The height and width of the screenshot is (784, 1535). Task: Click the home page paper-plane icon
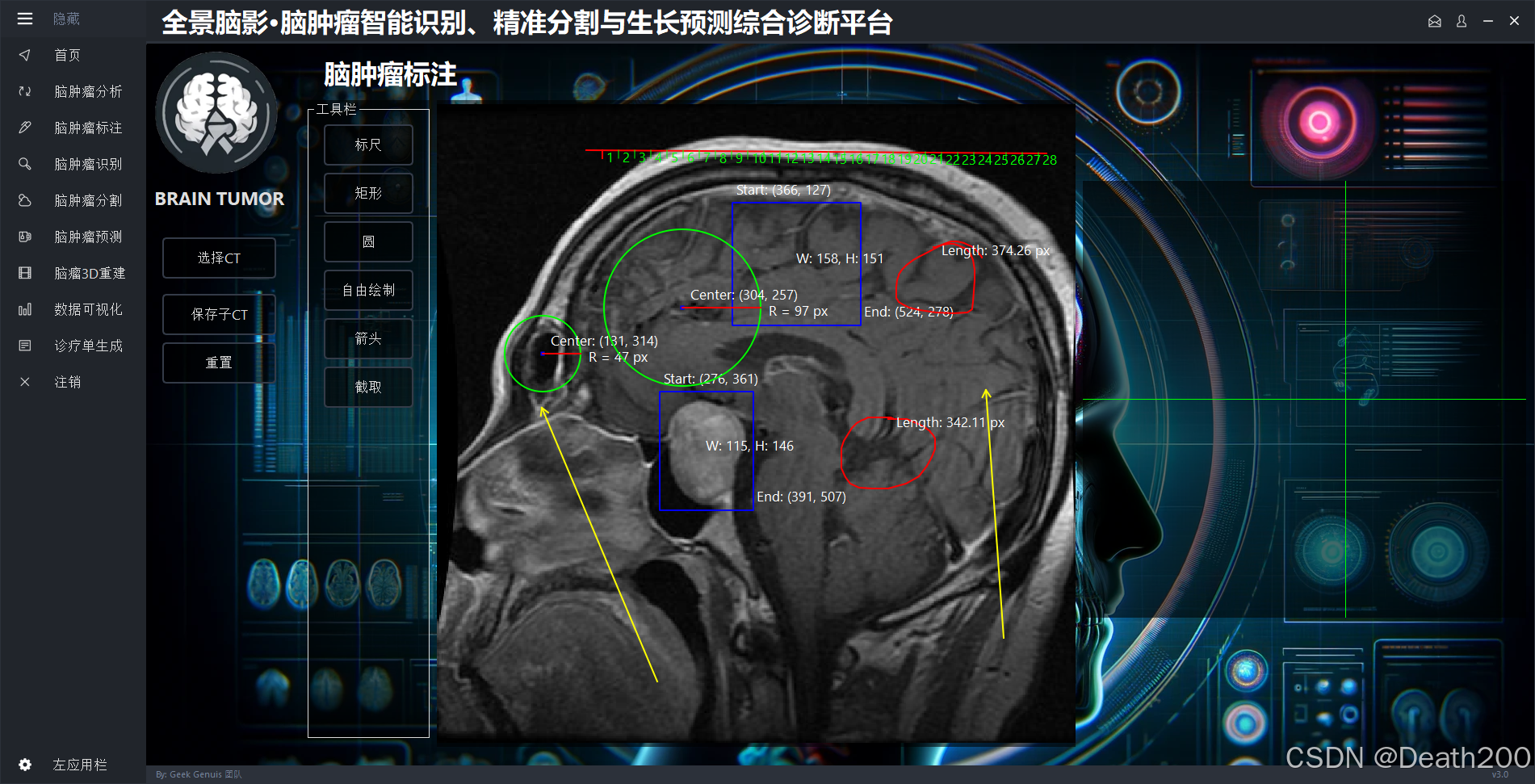point(25,55)
